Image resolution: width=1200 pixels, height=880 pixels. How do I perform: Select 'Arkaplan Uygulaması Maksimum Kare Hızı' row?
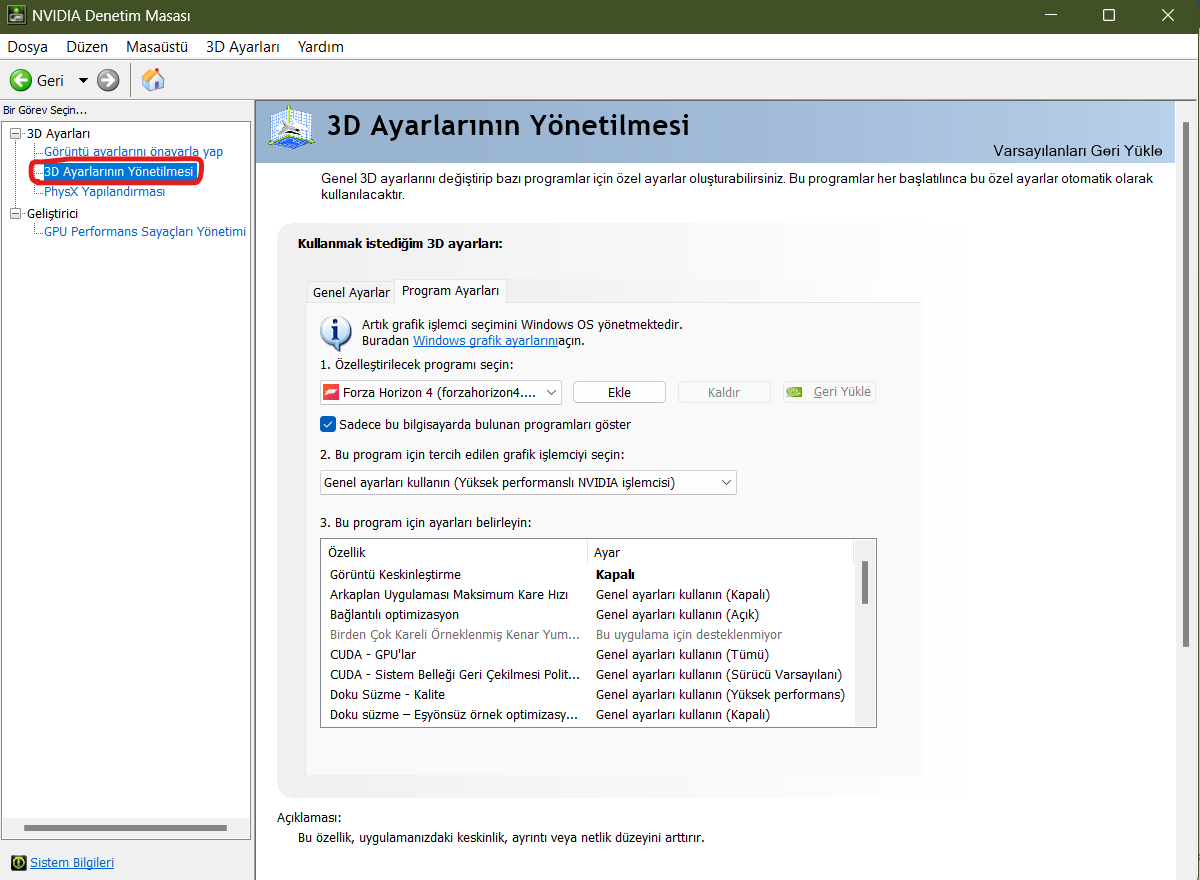point(590,595)
